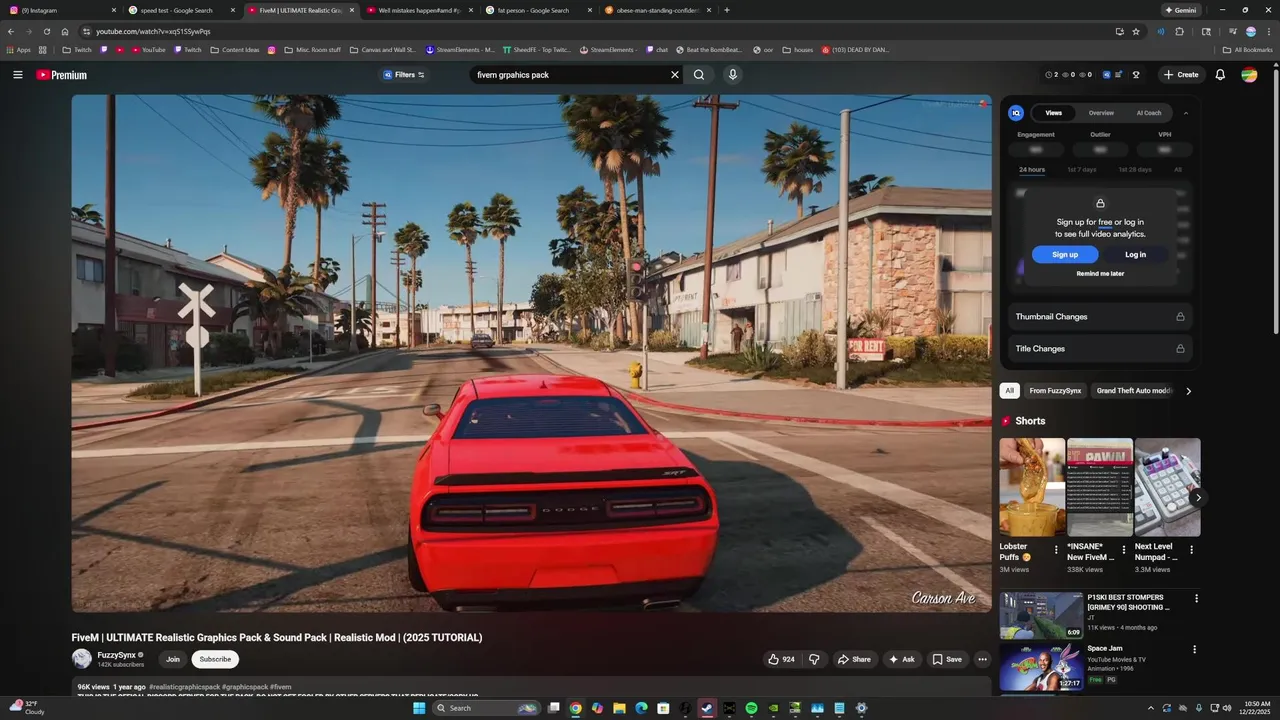The height and width of the screenshot is (720, 1280).
Task: Go back in browser history
Action: [11, 31]
